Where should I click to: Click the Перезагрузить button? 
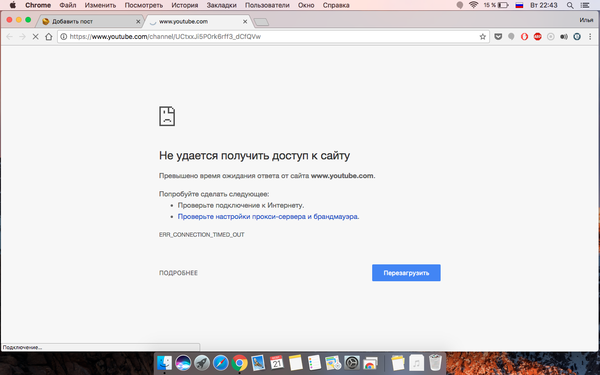406,273
